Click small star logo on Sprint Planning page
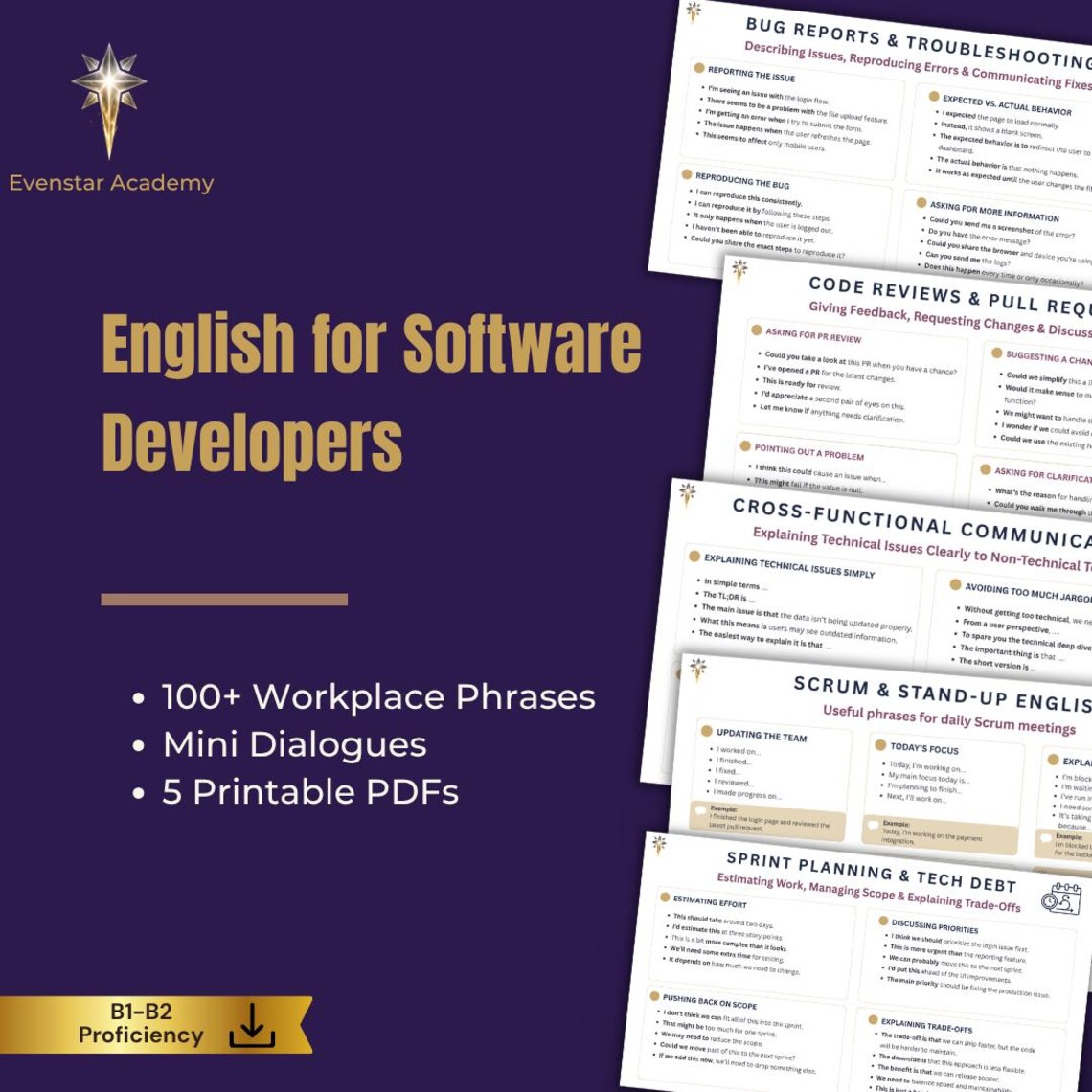 tap(659, 845)
